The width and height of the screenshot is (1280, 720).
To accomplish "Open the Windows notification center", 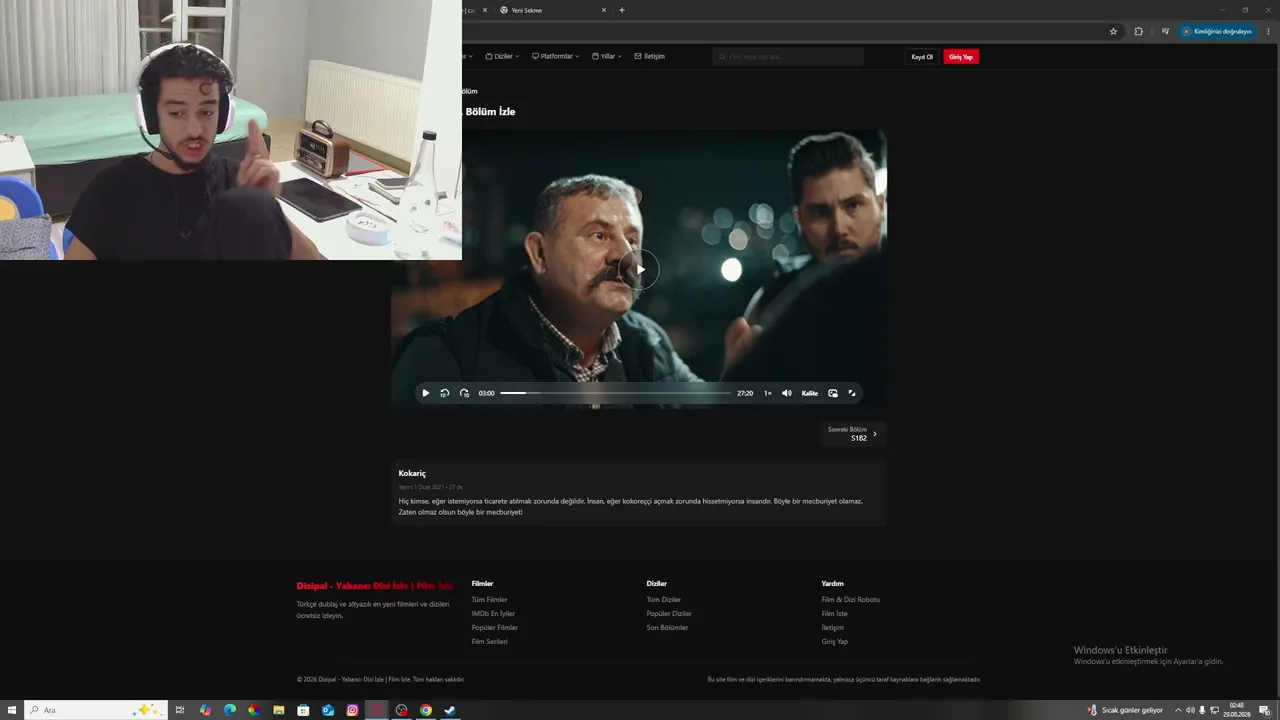I will [1264, 710].
